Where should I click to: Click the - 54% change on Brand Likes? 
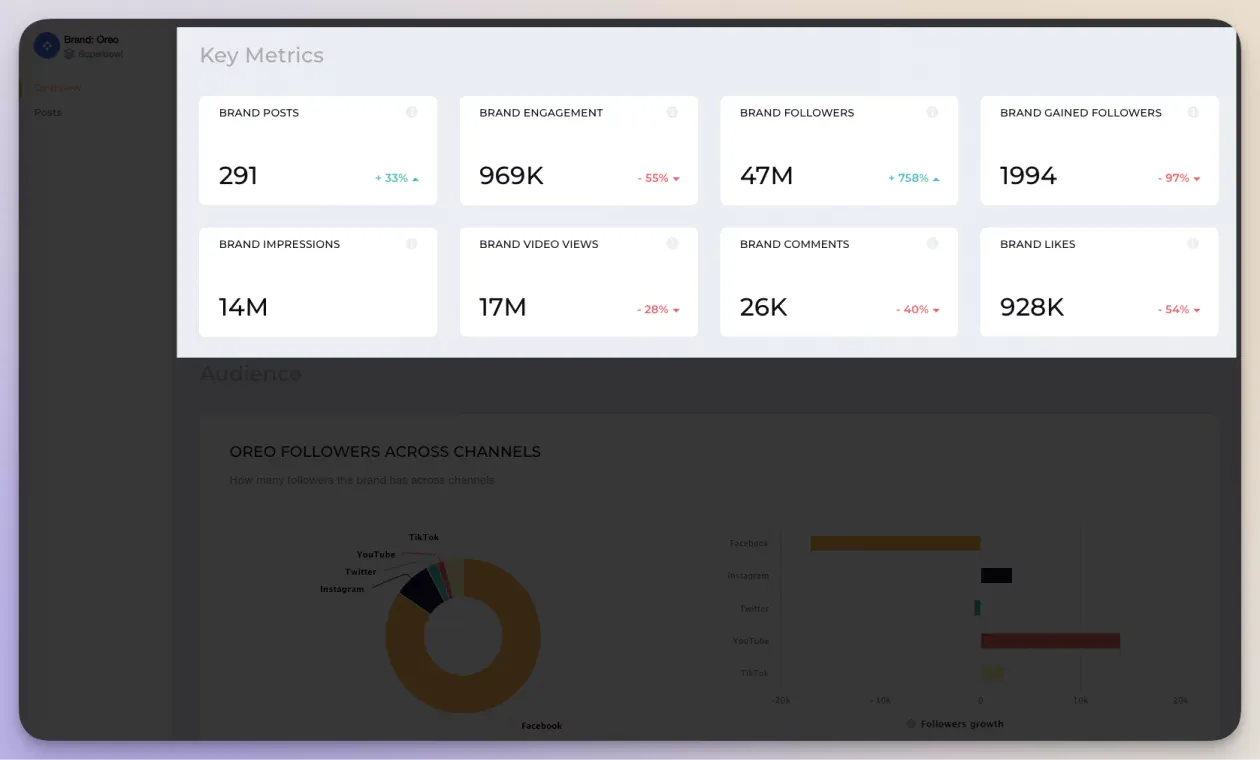pyautogui.click(x=1179, y=309)
